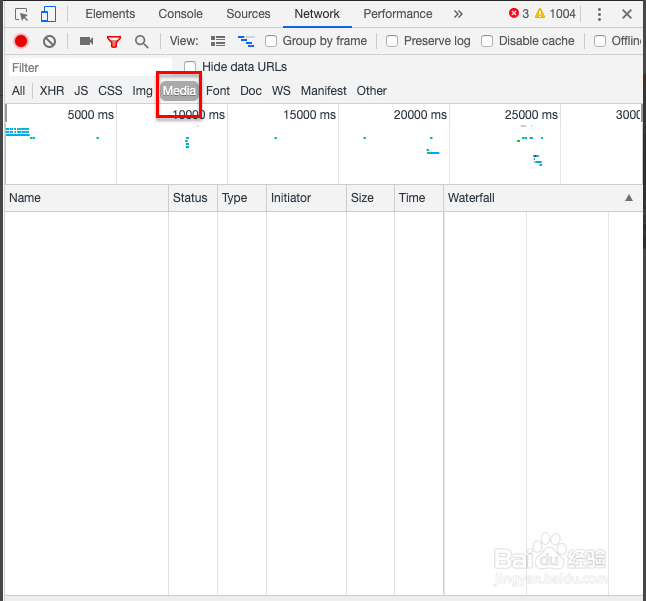The height and width of the screenshot is (601, 646).
Task: Go to the Performance tab
Action: click(x=398, y=14)
